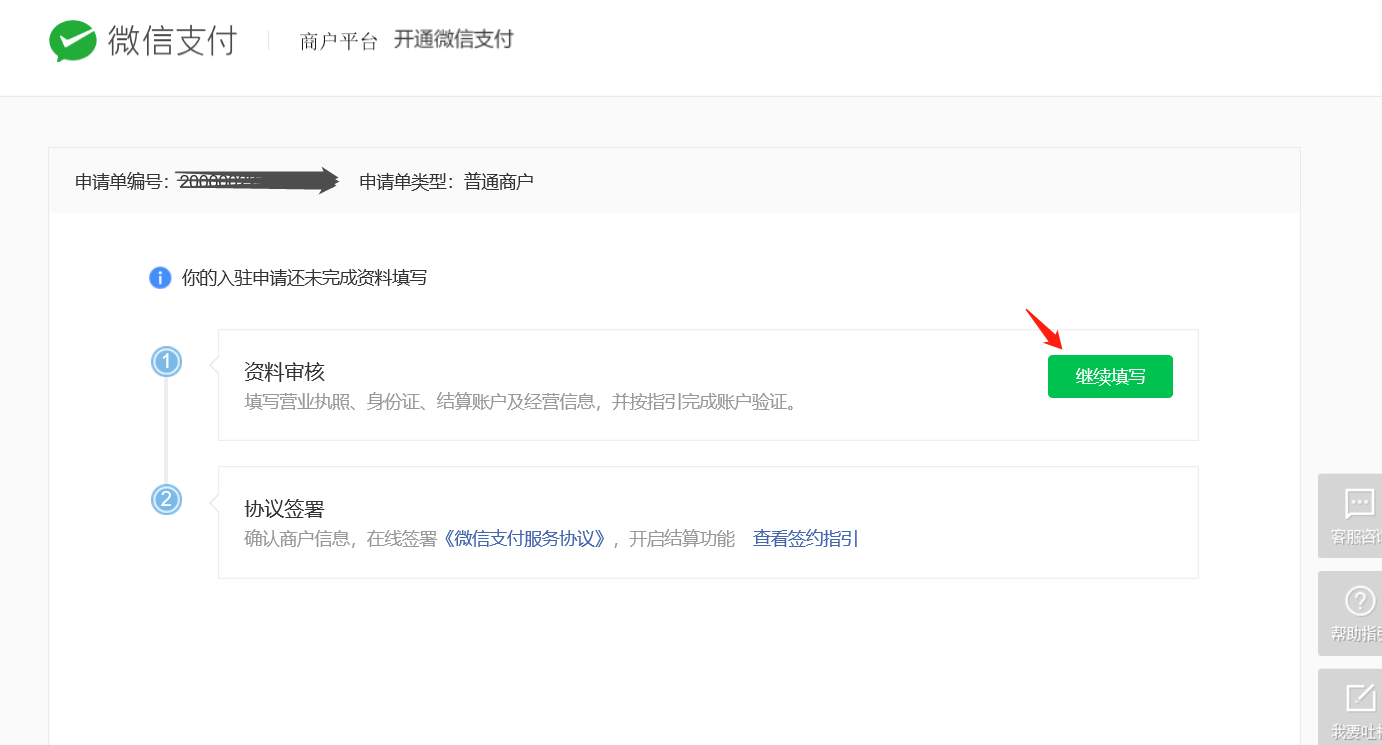Click the 继续填写 green button
The image size is (1382, 745).
(1110, 377)
